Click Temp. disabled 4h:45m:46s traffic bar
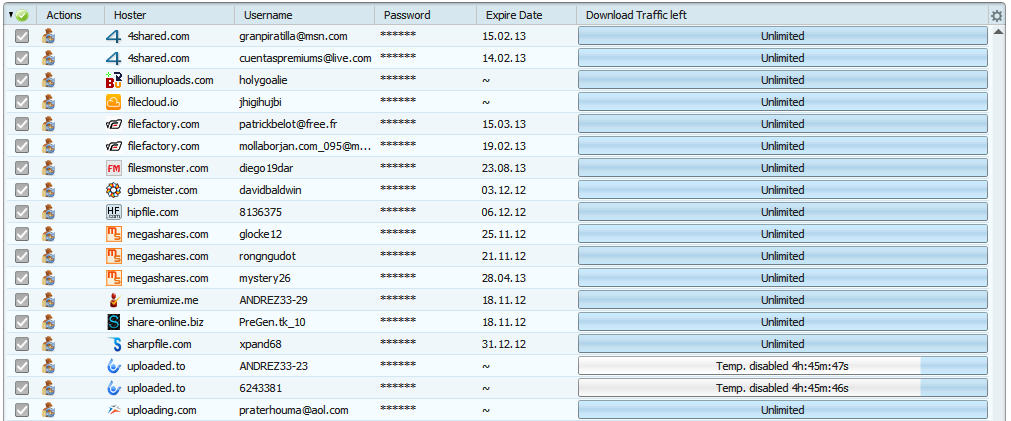The height and width of the screenshot is (421, 1011). 783,388
